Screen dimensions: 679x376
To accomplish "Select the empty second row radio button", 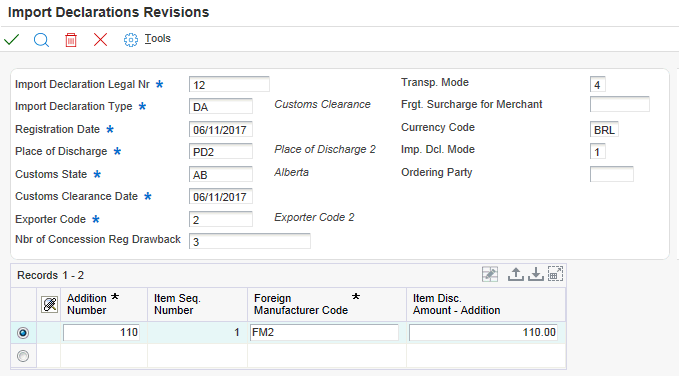I will (x=23, y=356).
